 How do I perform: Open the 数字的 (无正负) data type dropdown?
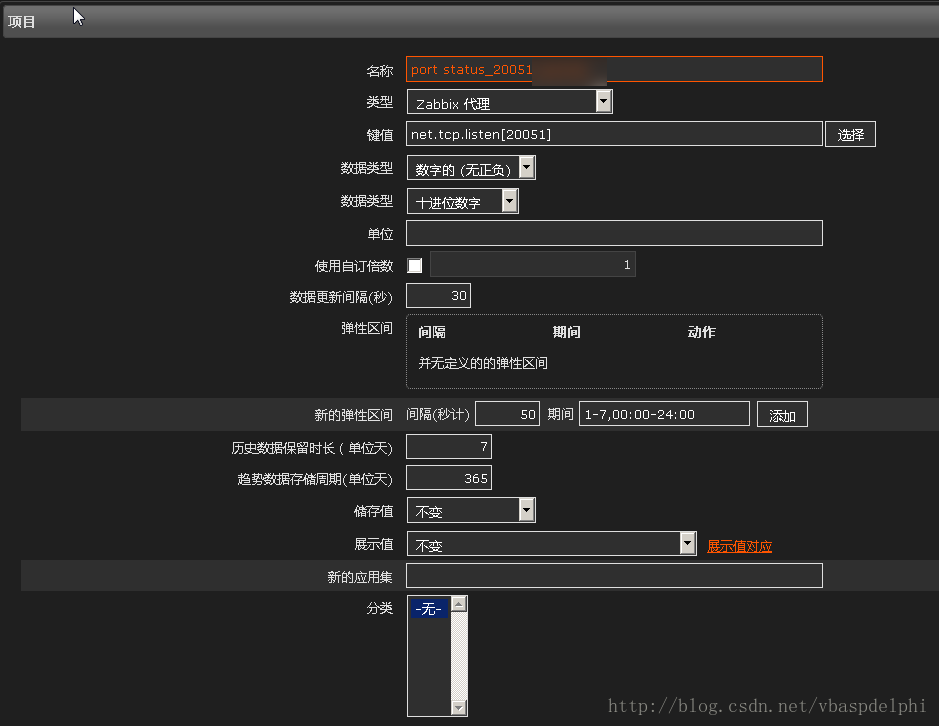471,168
